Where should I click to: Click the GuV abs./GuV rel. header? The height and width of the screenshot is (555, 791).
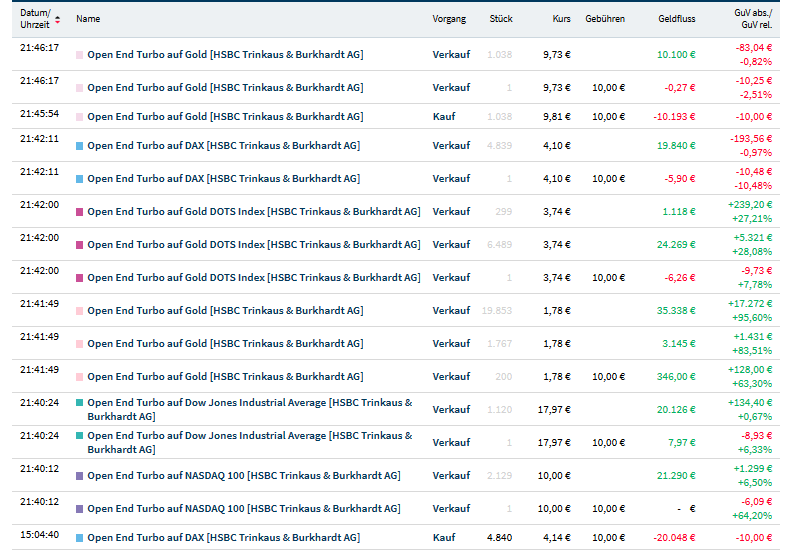click(x=752, y=19)
